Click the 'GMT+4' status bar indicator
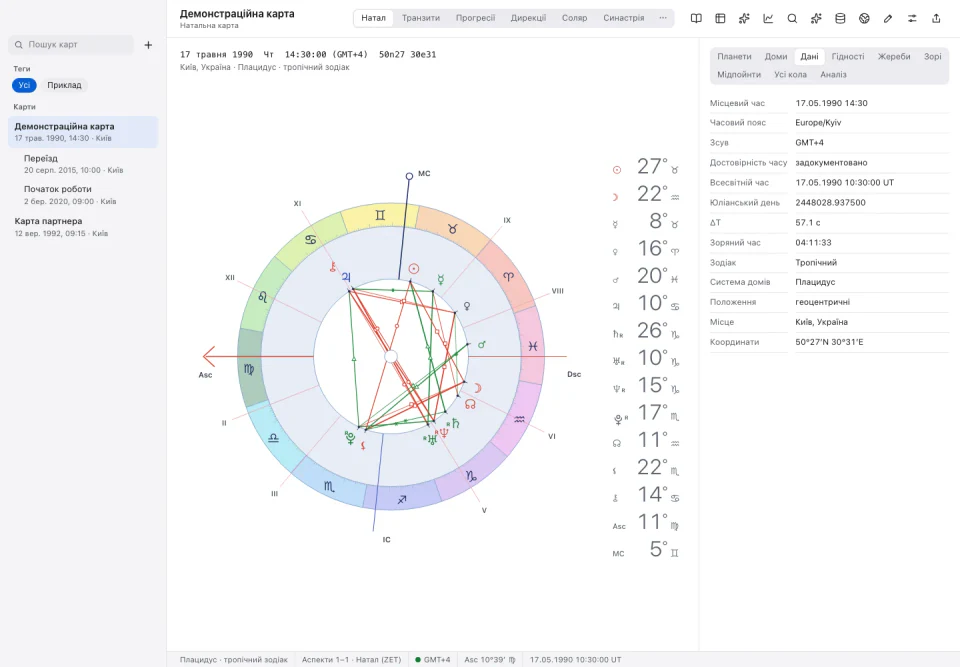The height and width of the screenshot is (667, 960). pyautogui.click(x=433, y=660)
